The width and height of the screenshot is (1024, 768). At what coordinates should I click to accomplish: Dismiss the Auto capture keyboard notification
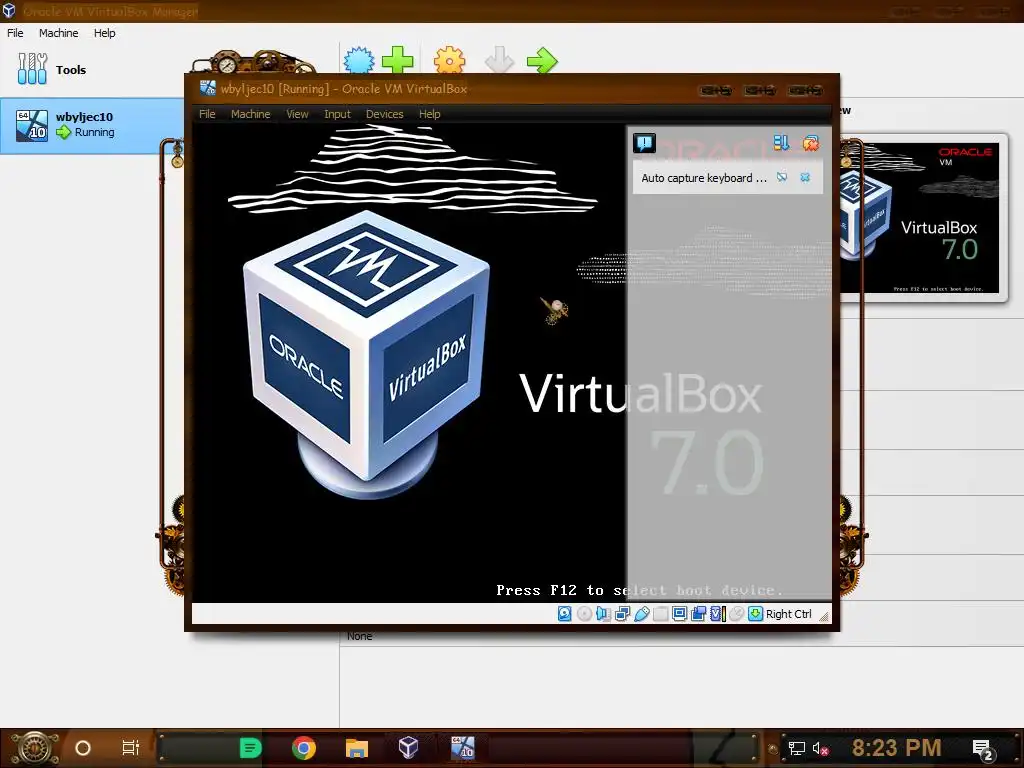tap(805, 177)
